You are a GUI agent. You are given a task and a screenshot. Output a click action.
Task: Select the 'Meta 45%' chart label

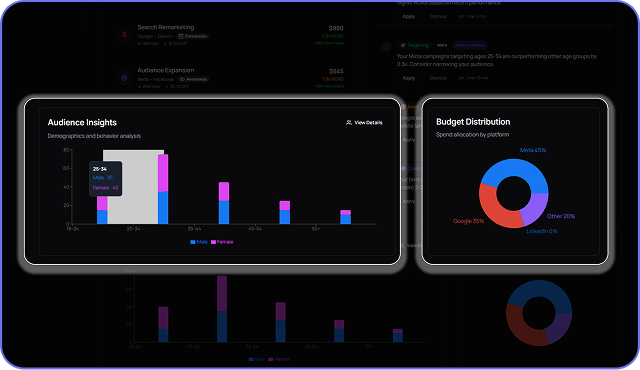point(533,150)
